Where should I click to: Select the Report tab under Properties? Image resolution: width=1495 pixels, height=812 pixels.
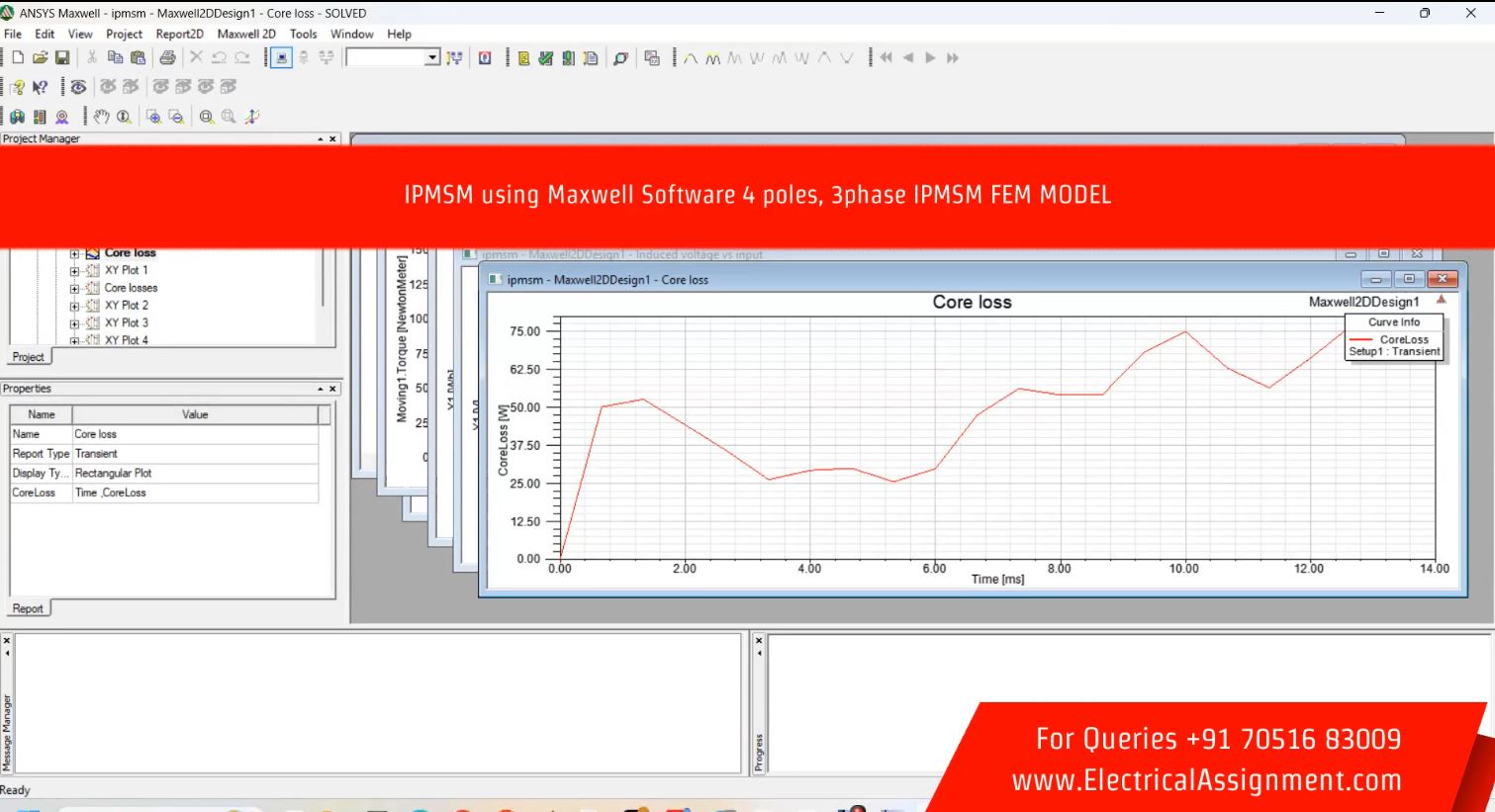point(28,608)
